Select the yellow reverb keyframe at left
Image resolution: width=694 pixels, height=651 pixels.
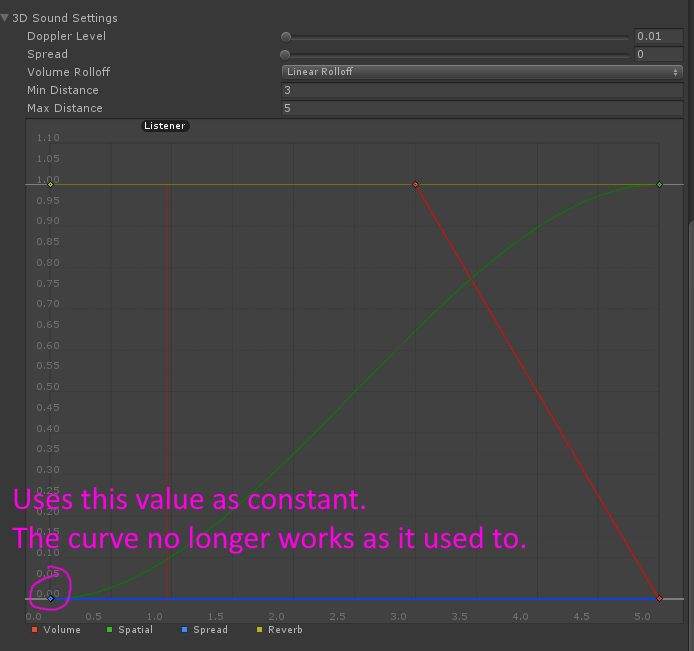pyautogui.click(x=50, y=184)
